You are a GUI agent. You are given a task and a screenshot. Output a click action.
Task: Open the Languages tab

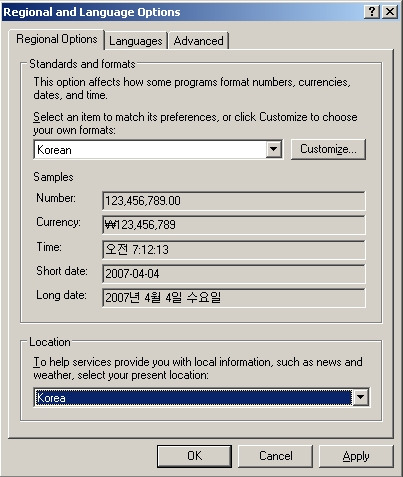pyautogui.click(x=136, y=41)
